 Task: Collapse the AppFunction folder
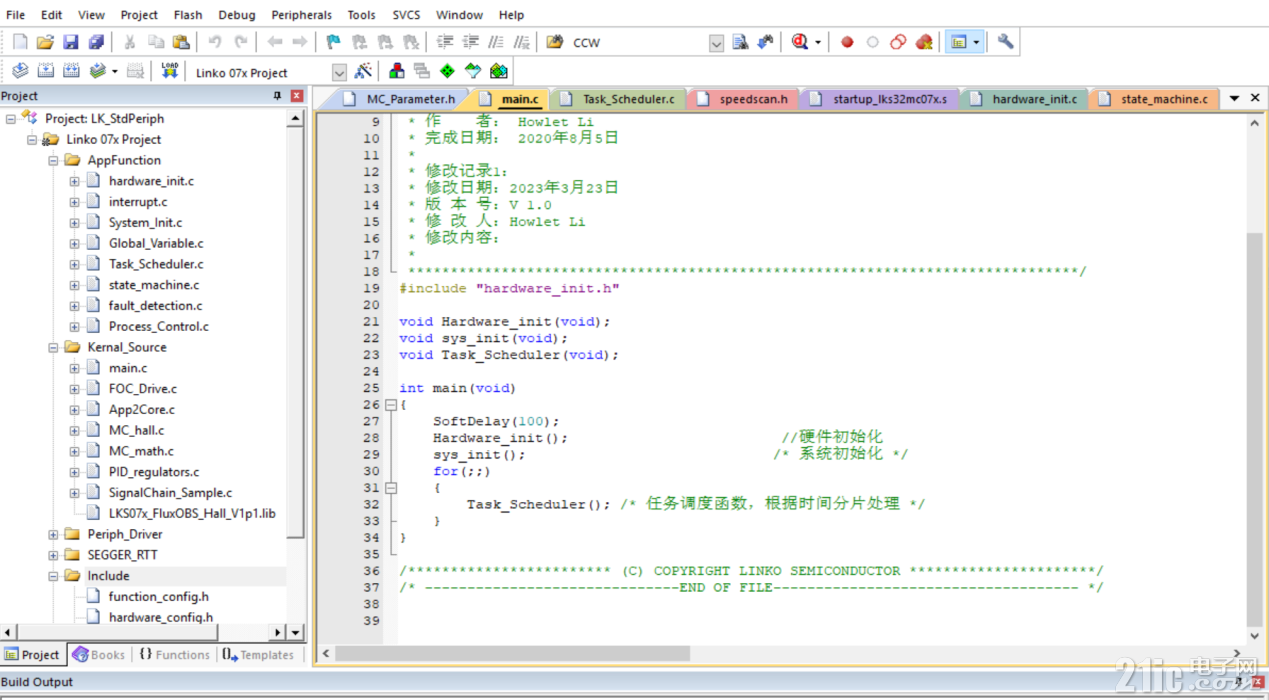(x=54, y=160)
